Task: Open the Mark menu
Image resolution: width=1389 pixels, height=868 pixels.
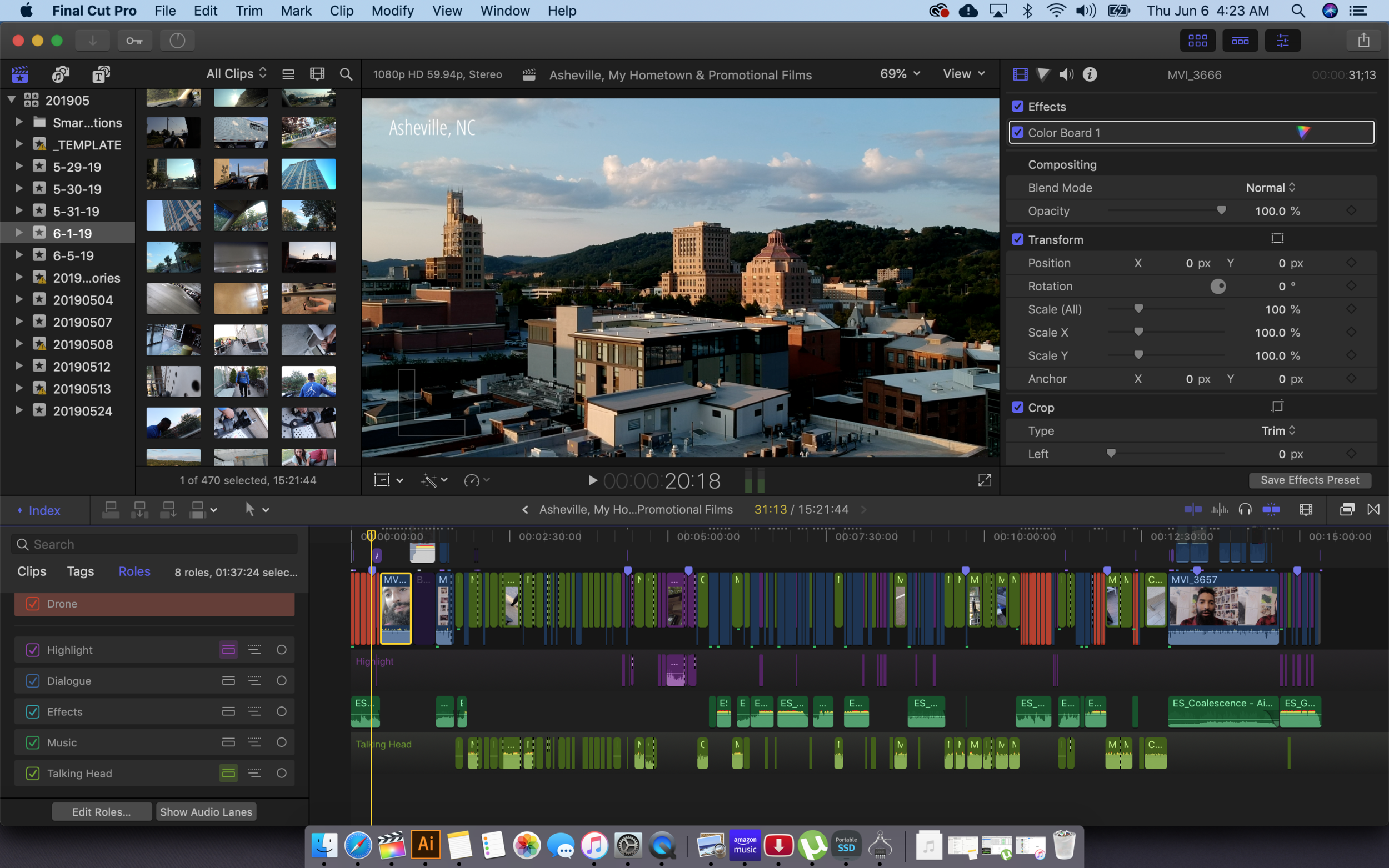Action: [296, 11]
